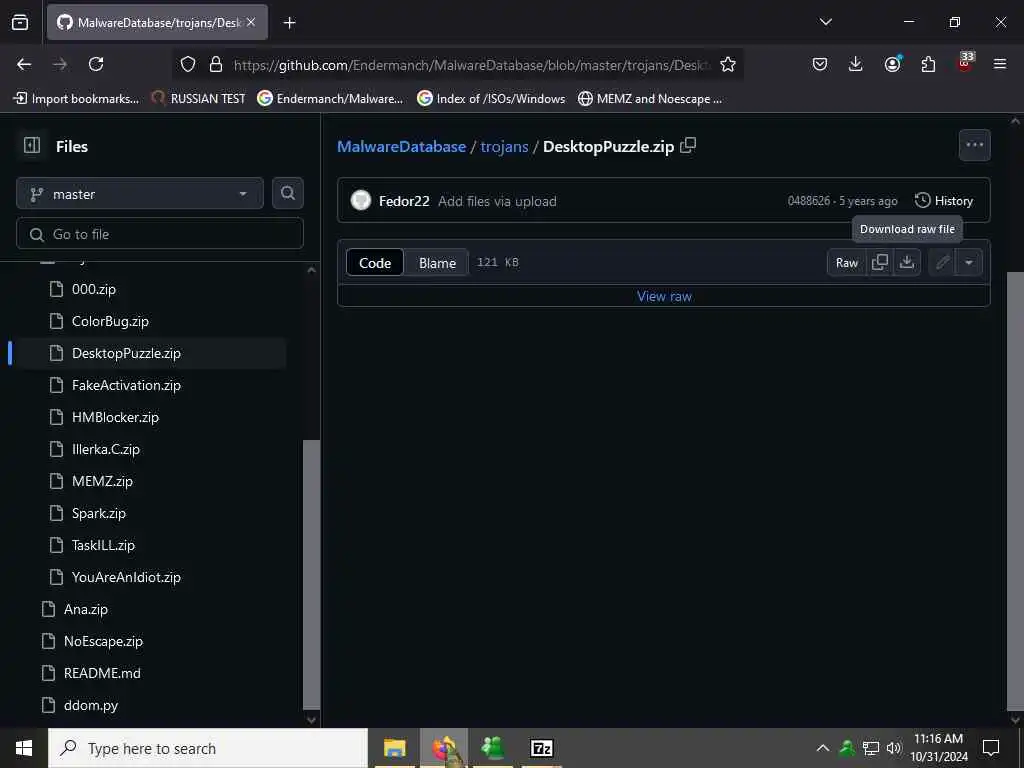
Task: Show hidden system tray icons chevron
Action: click(x=823, y=748)
